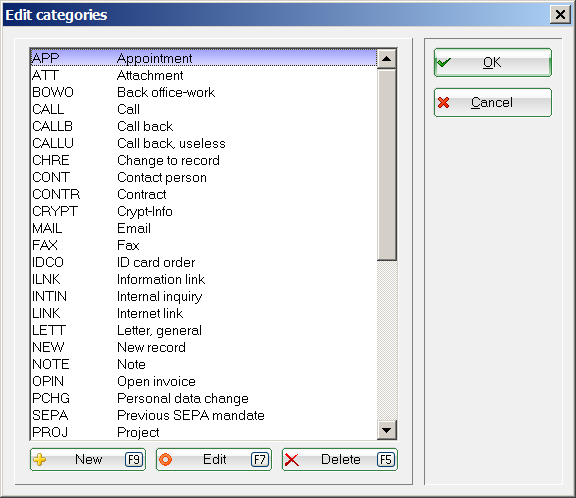
Task: Select the Crypt-Info category
Action: pyautogui.click(x=204, y=211)
